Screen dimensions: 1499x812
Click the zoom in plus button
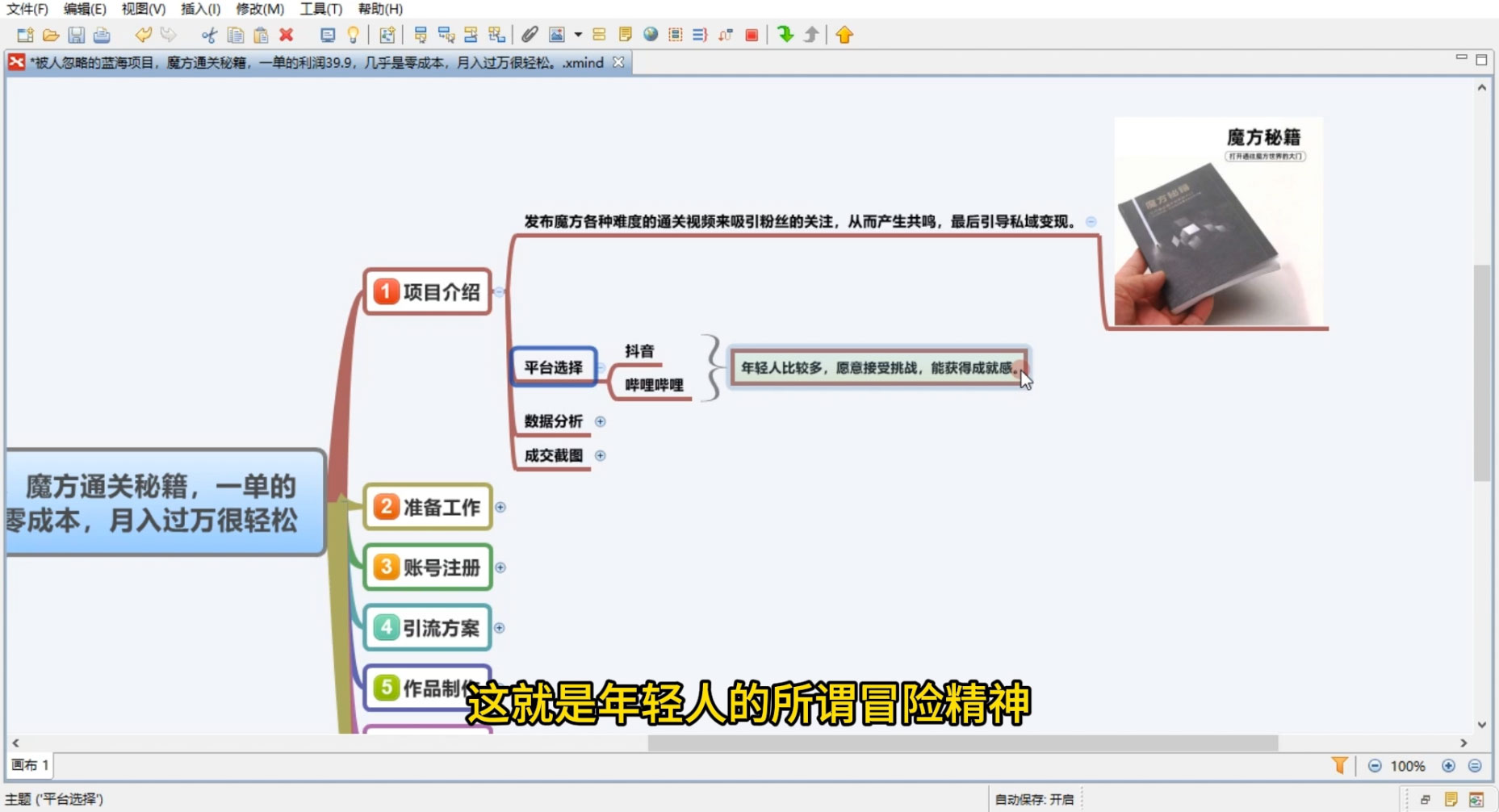[x=1448, y=765]
